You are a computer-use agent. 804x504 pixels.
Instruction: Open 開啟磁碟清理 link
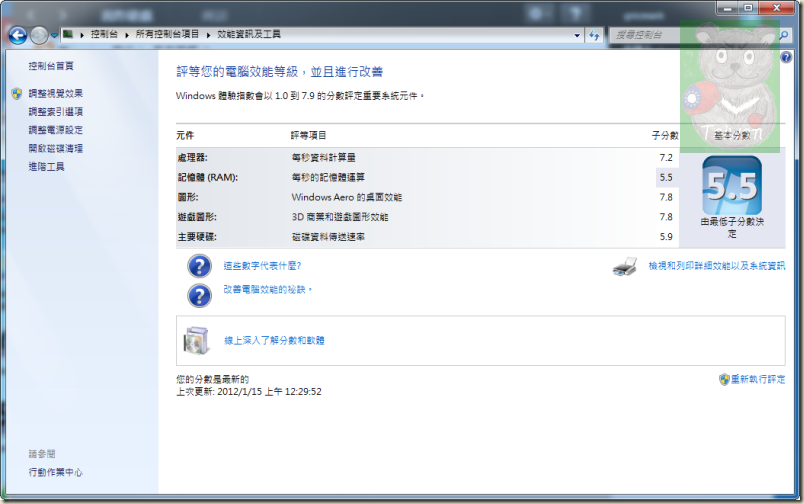click(55, 149)
